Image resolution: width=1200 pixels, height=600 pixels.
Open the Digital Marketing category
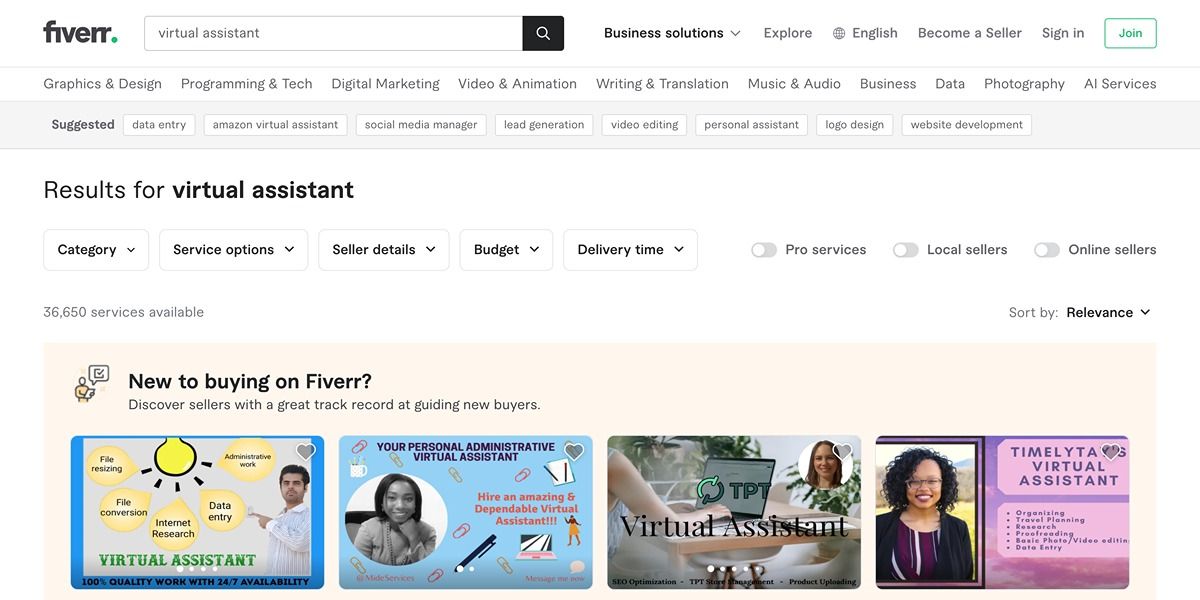[x=385, y=83]
